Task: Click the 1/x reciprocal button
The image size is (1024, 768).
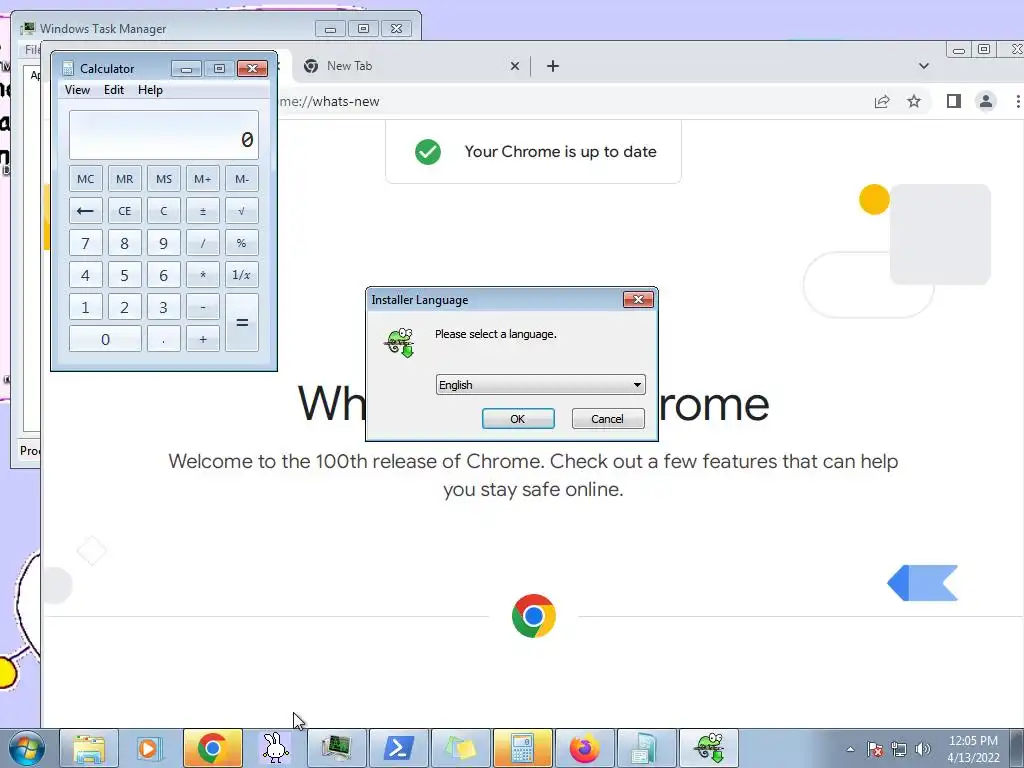Action: pyautogui.click(x=242, y=275)
